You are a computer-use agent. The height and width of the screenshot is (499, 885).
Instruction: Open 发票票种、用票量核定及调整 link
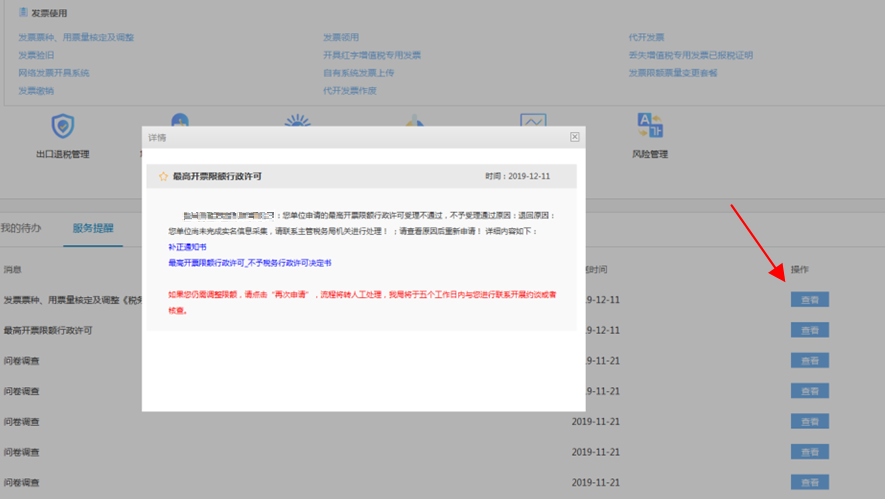tap(76, 37)
